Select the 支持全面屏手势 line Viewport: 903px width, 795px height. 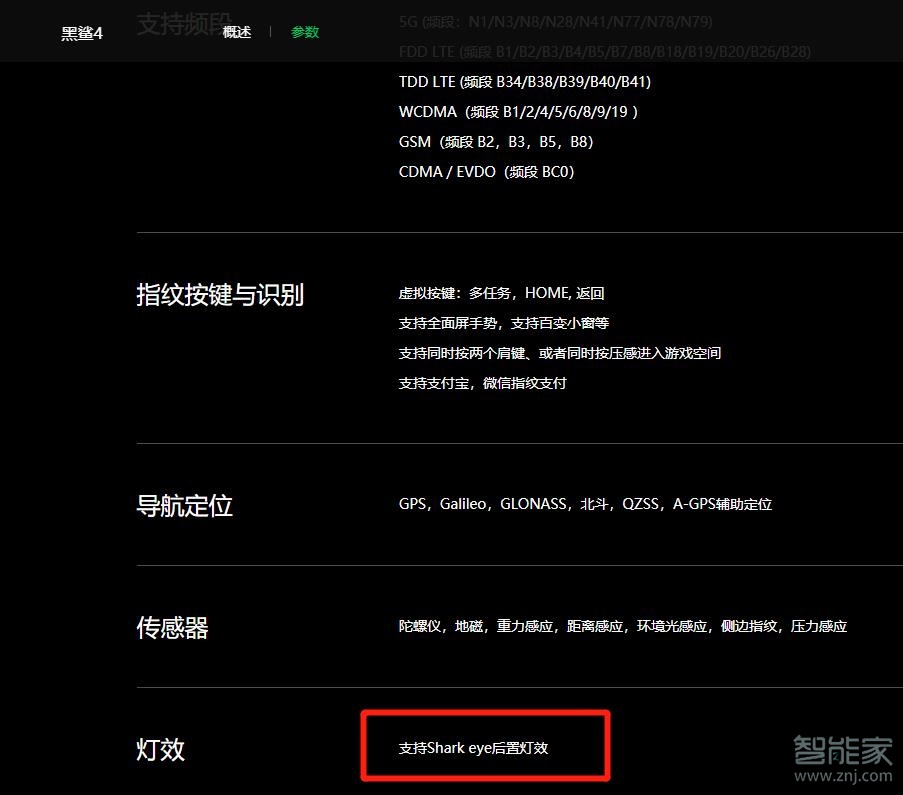click(504, 323)
